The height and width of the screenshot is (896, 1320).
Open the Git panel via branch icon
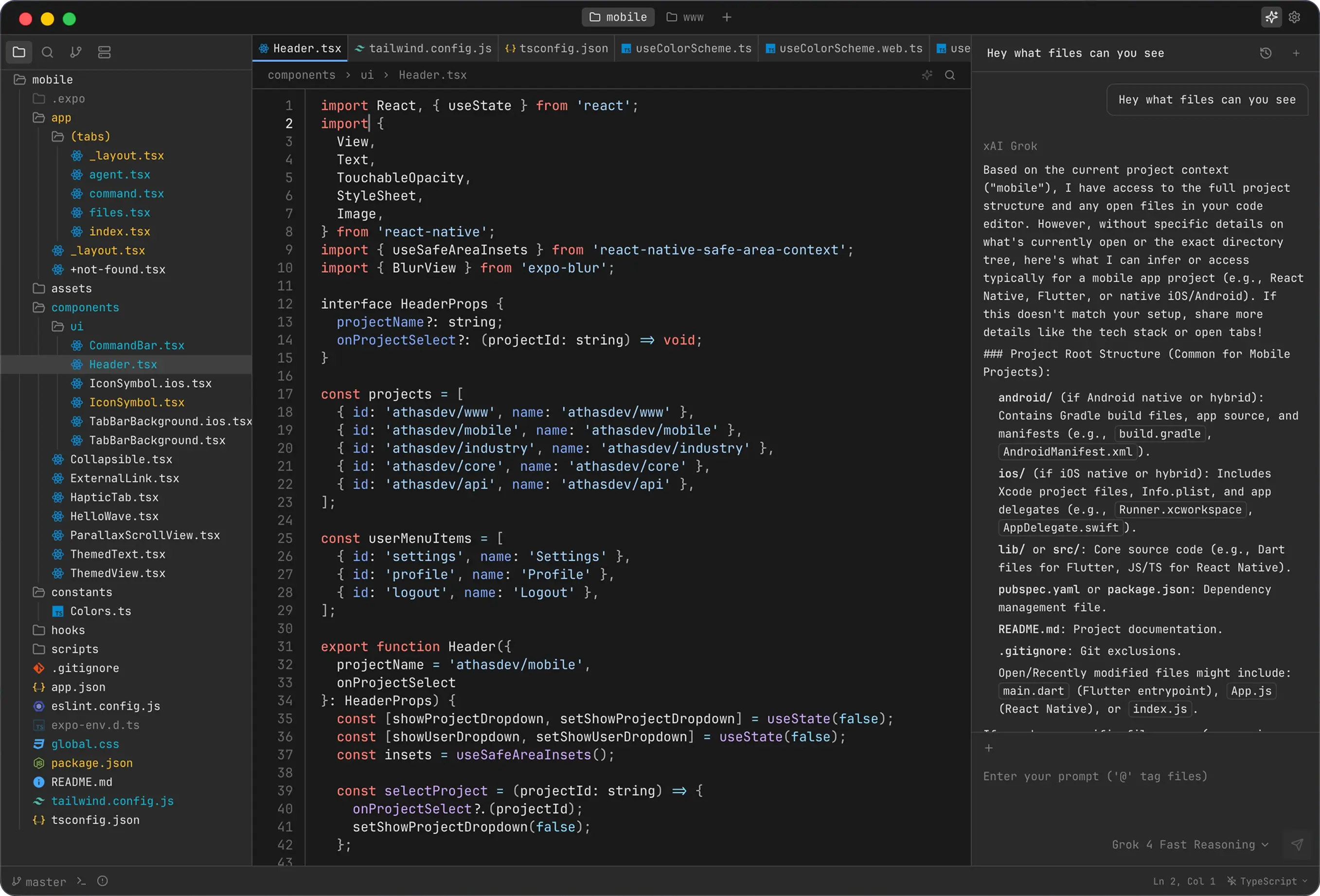[75, 52]
